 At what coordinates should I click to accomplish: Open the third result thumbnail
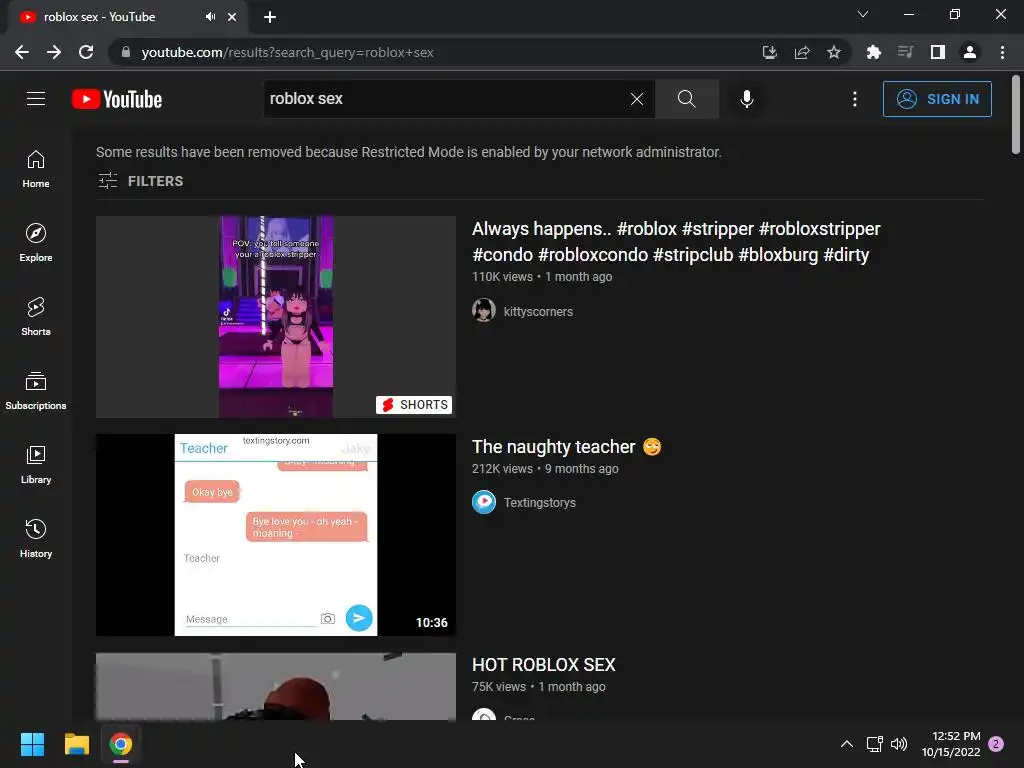click(276, 686)
